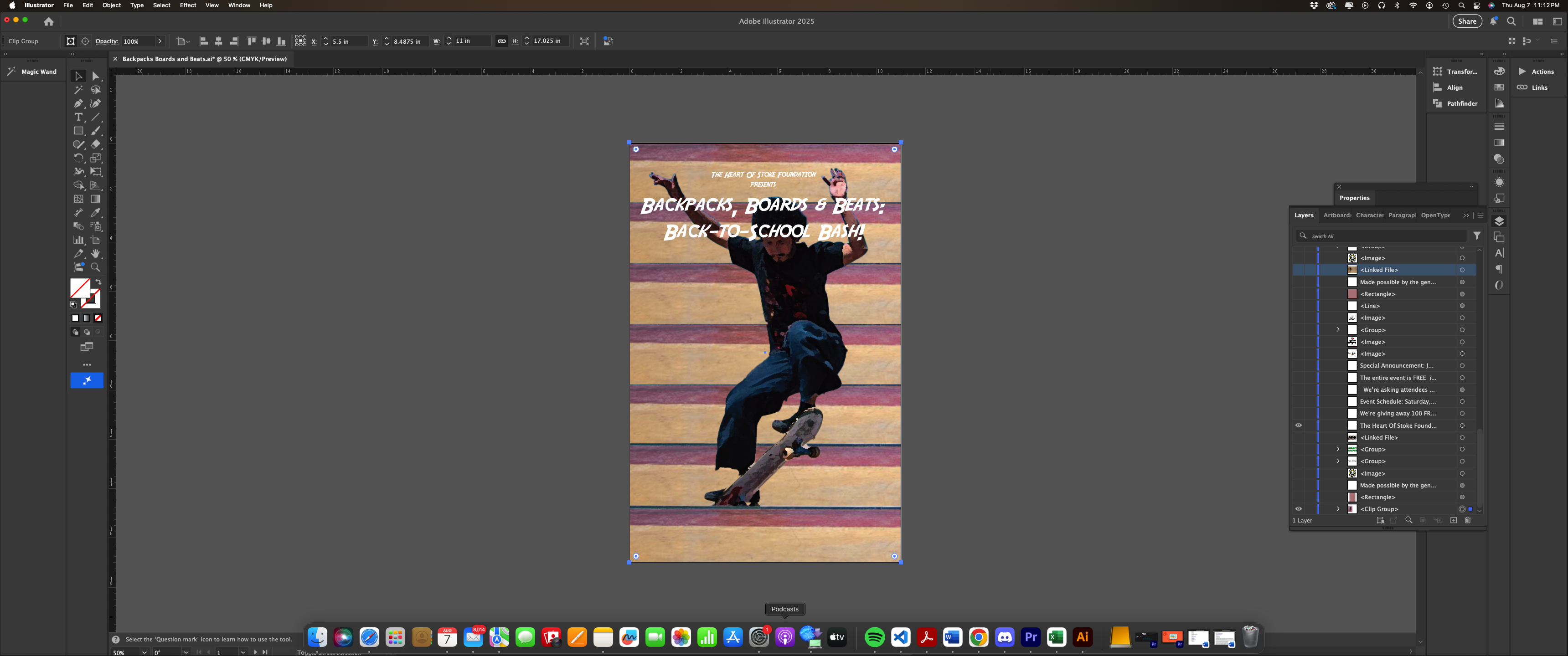Select the Curvature tool

pyautogui.click(x=96, y=103)
